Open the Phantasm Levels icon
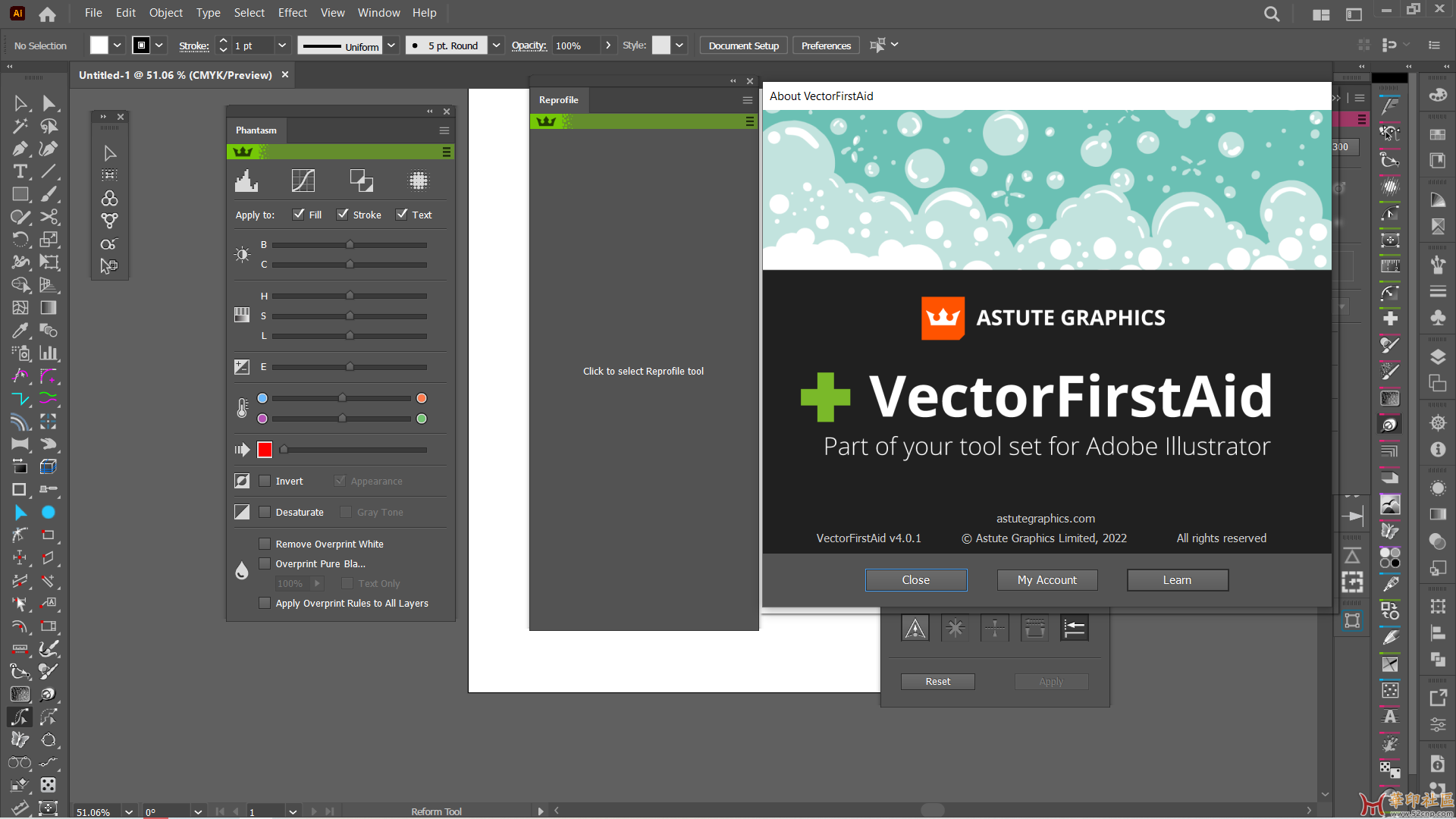Image resolution: width=1456 pixels, height=819 pixels. click(x=246, y=180)
